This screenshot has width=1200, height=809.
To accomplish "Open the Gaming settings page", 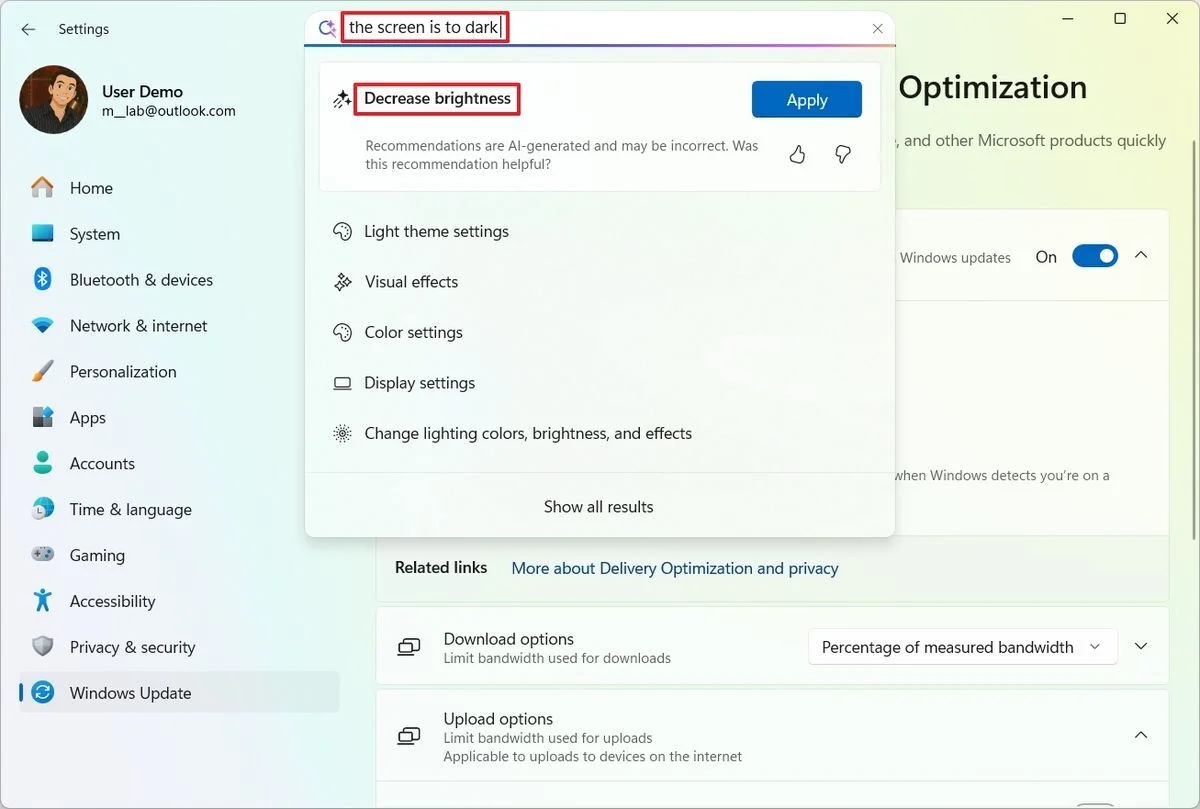I will [x=97, y=555].
